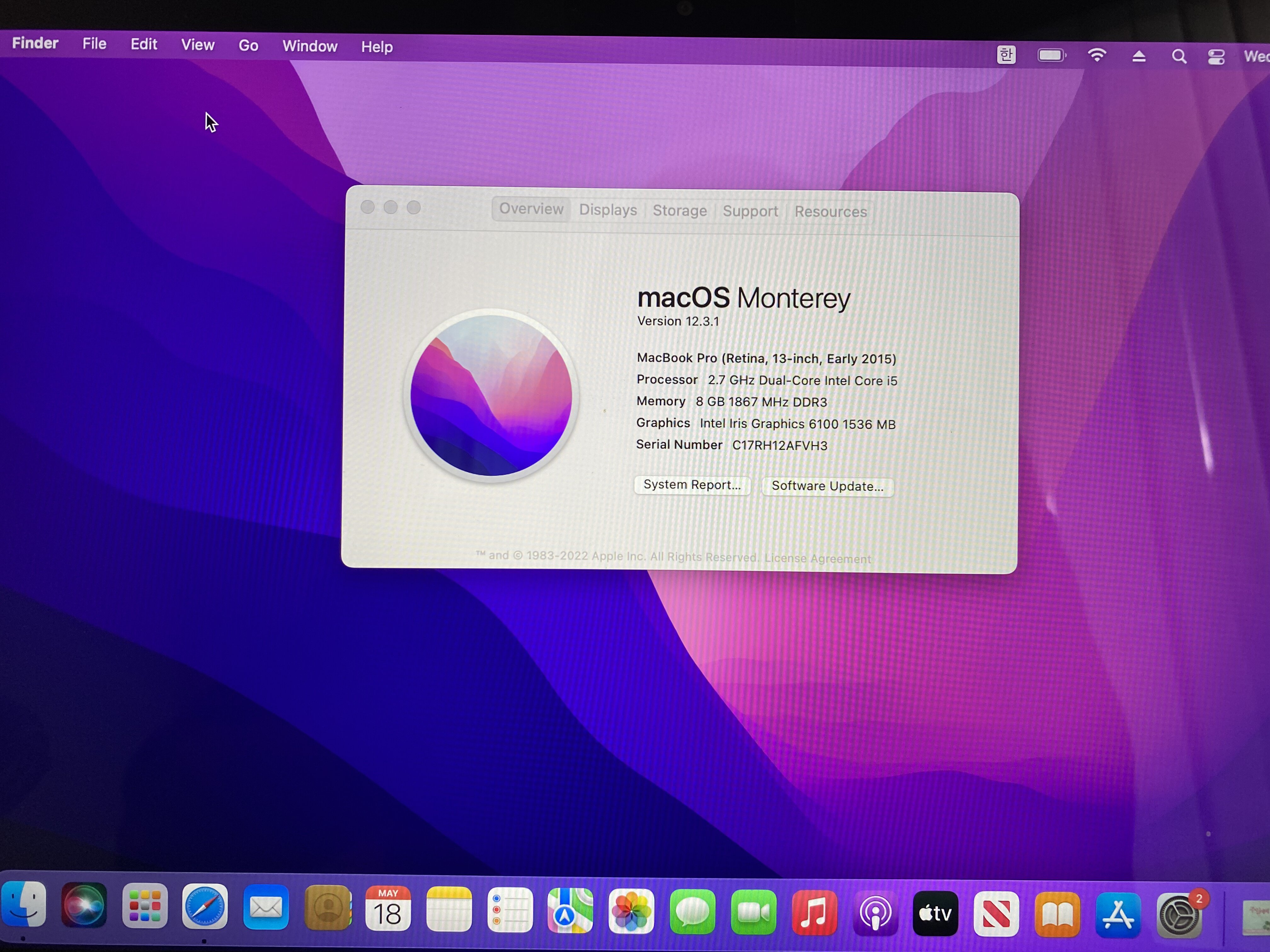Click memory value 8 GB 1867 MHz DDR3
The height and width of the screenshot is (952, 1270).
coord(761,402)
